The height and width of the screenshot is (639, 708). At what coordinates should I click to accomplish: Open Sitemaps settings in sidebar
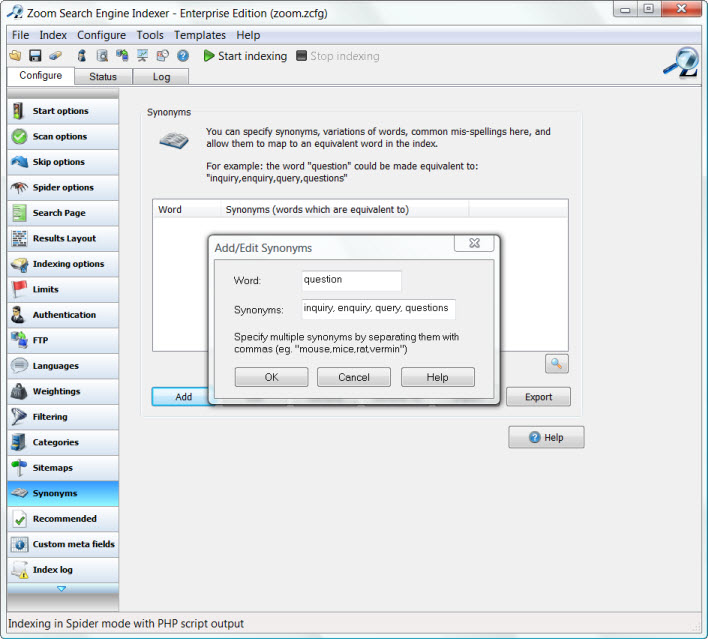[x=63, y=468]
